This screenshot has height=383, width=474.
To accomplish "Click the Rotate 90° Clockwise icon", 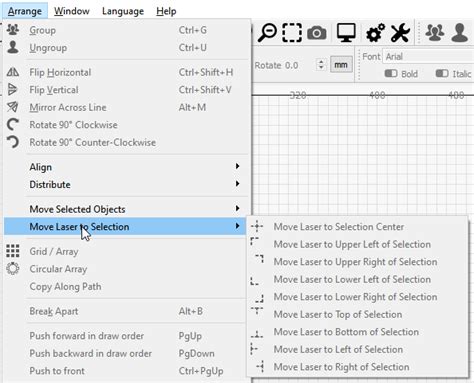I will point(13,124).
